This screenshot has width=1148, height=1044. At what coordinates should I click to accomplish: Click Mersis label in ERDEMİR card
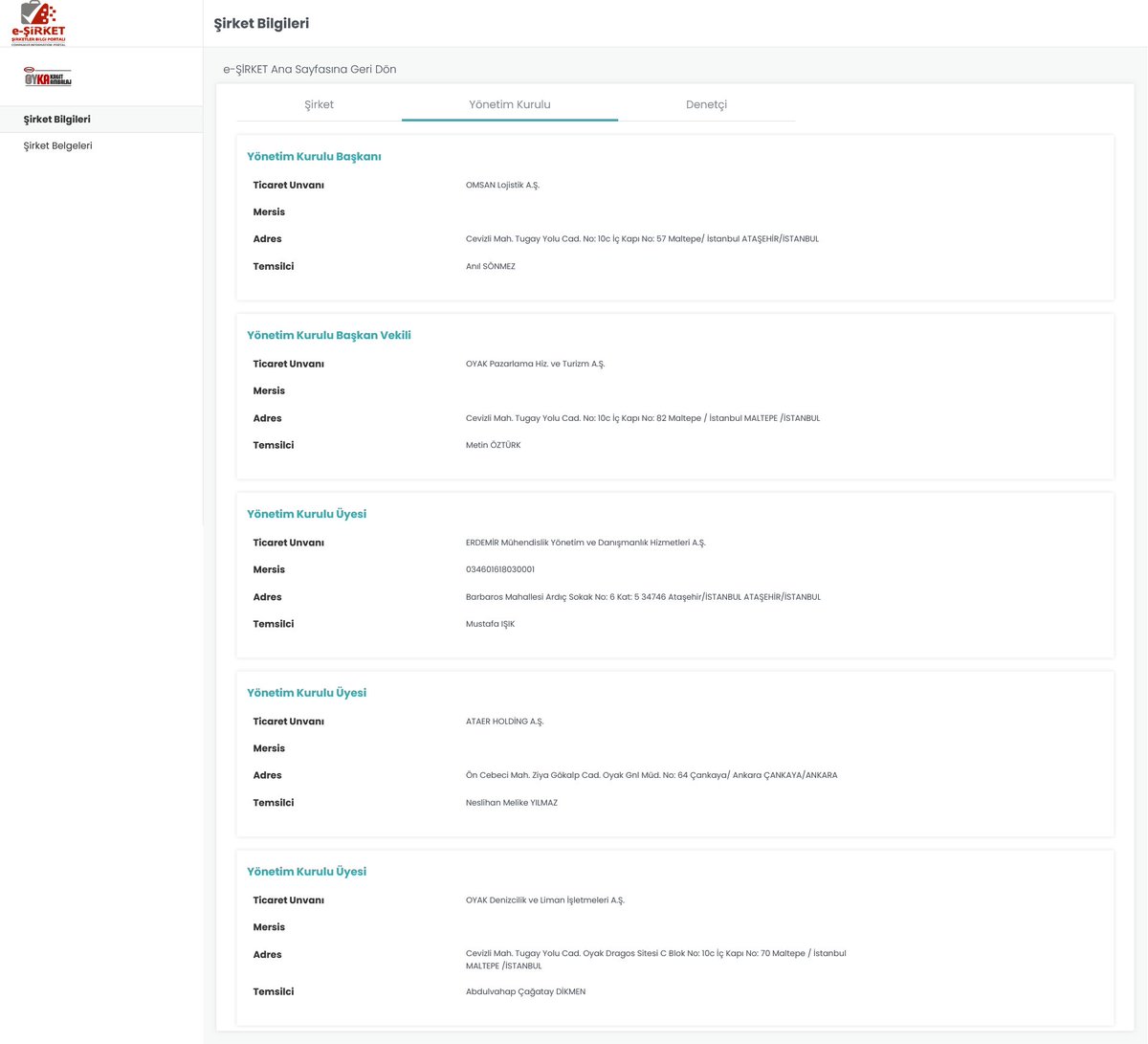point(269,569)
